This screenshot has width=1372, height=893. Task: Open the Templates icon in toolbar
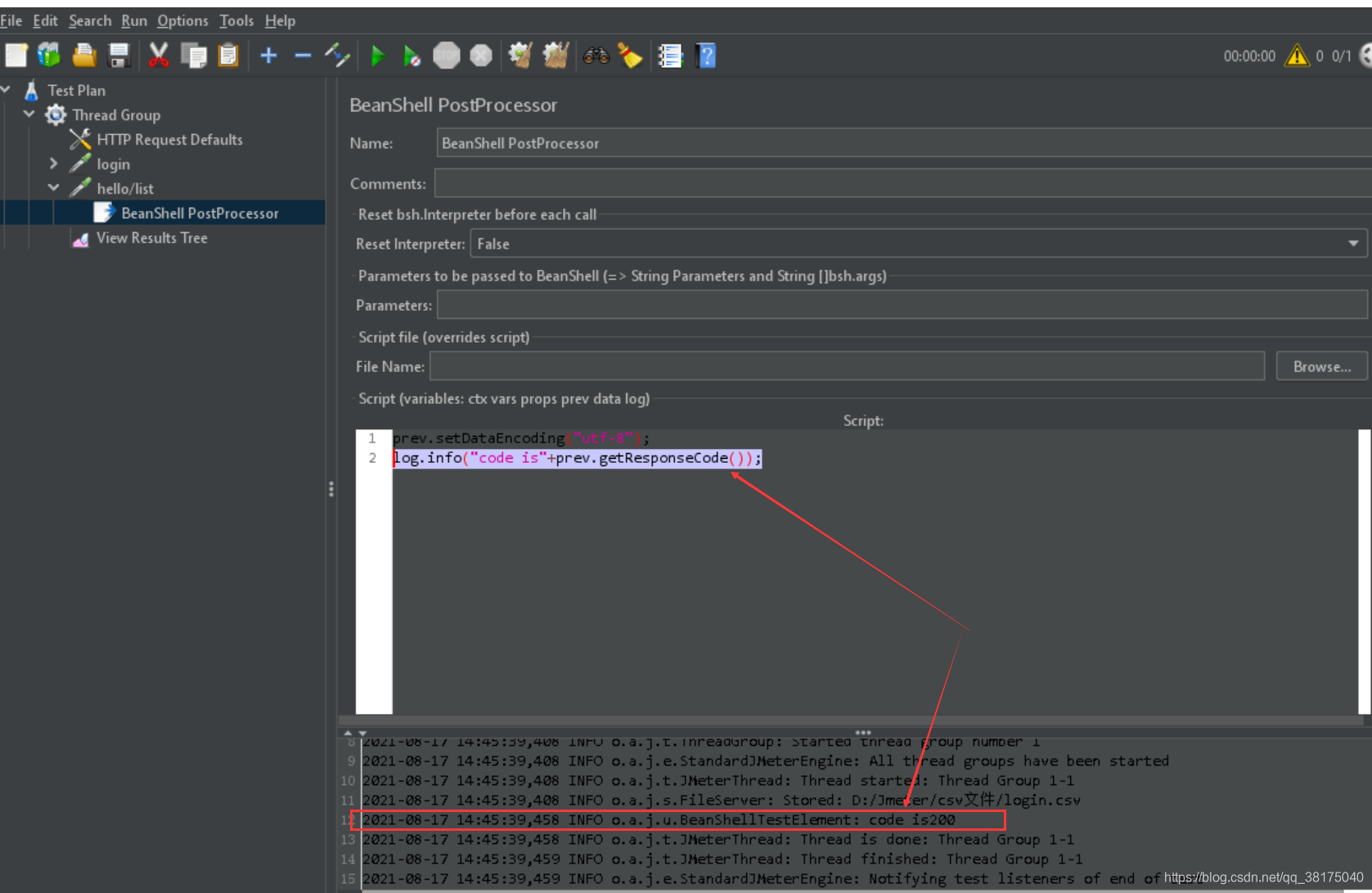click(49, 56)
